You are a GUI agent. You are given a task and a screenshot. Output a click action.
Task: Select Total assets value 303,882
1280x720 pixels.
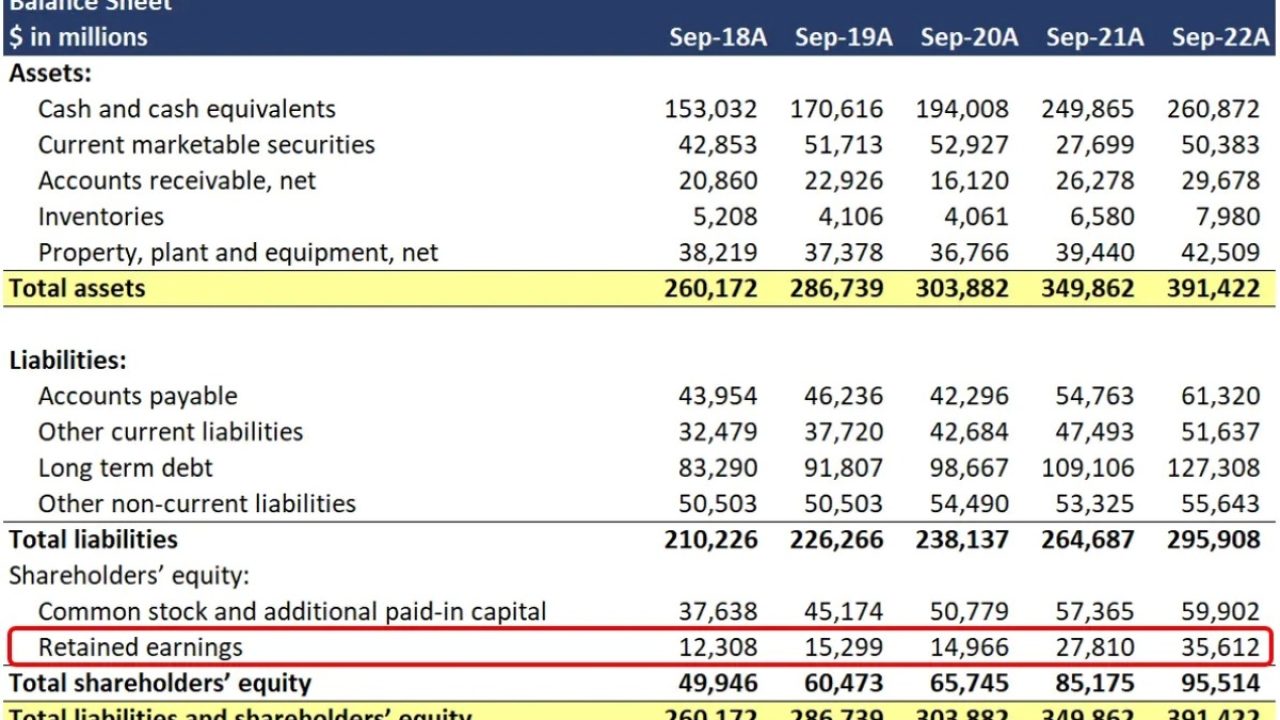[x=962, y=288]
